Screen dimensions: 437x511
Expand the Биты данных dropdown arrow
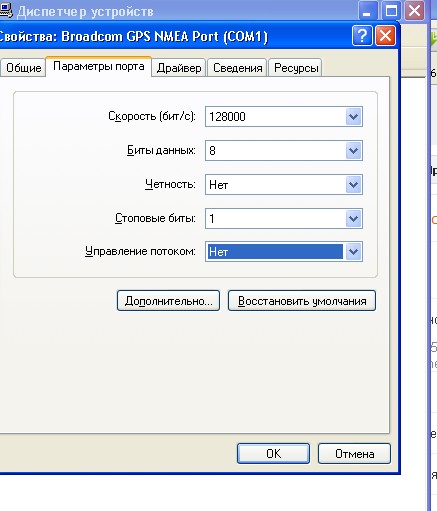coord(353,151)
